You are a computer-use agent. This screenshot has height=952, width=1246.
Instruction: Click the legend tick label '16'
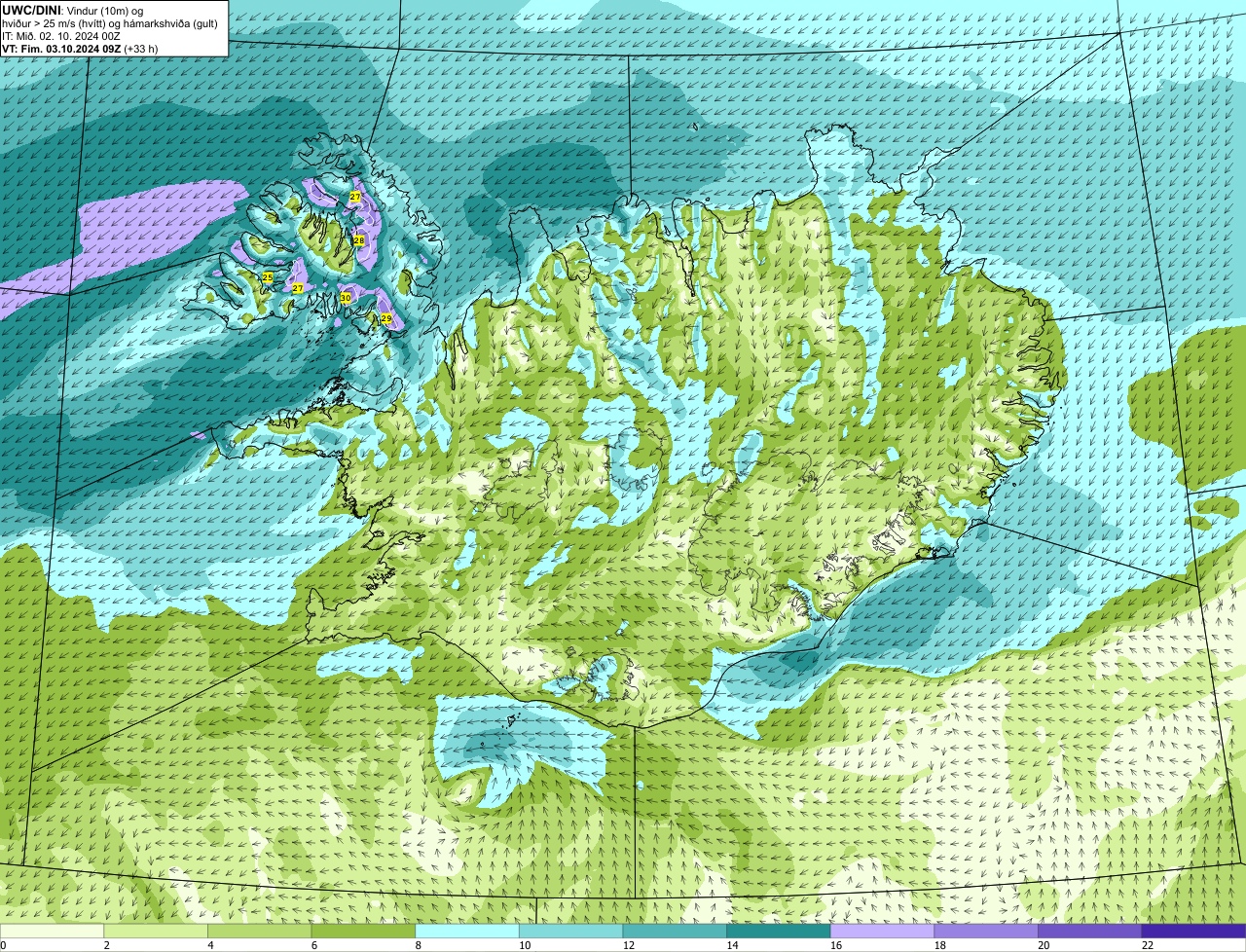[x=836, y=945]
